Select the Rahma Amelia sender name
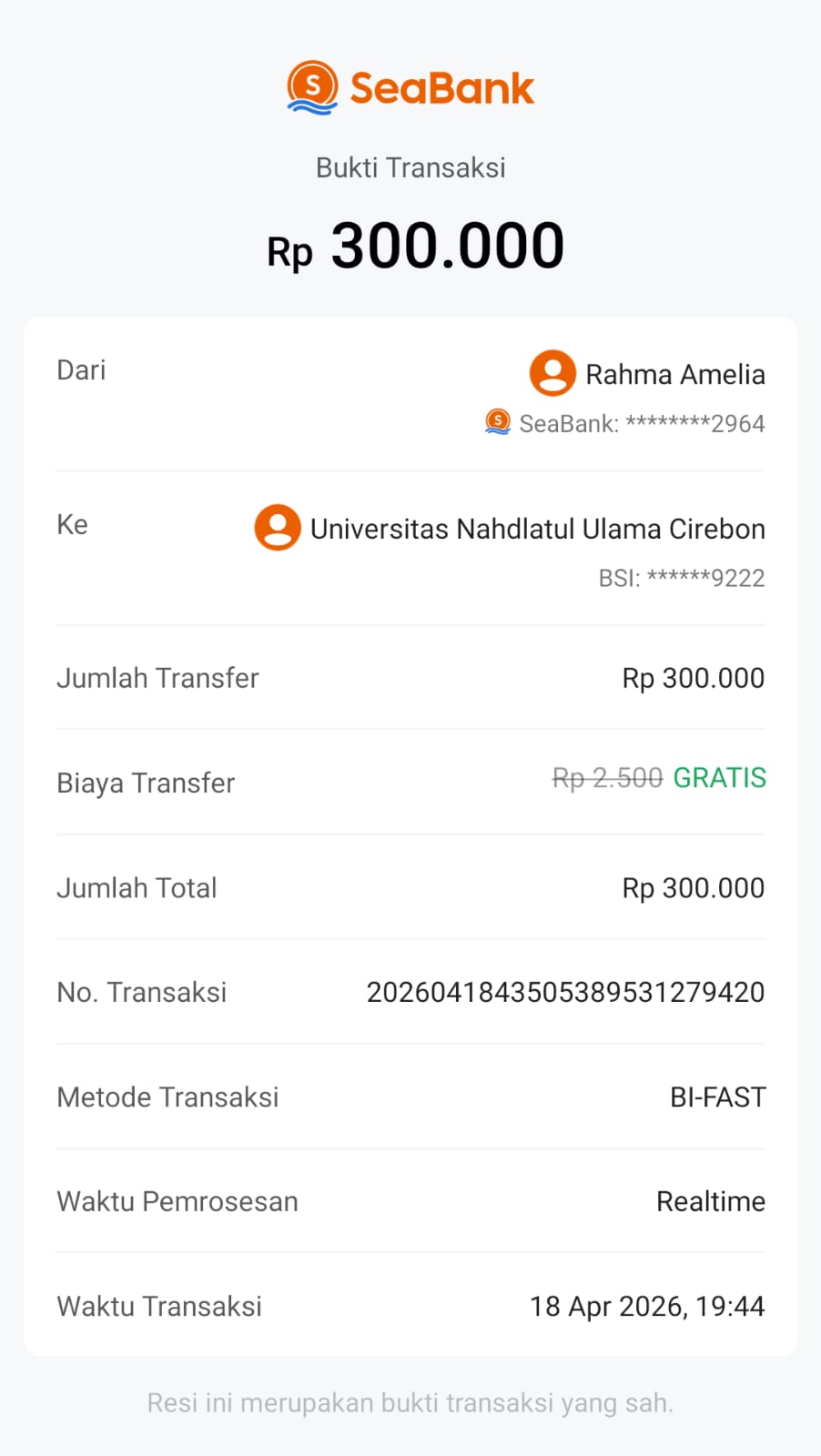The image size is (821, 1456). pyautogui.click(x=674, y=374)
